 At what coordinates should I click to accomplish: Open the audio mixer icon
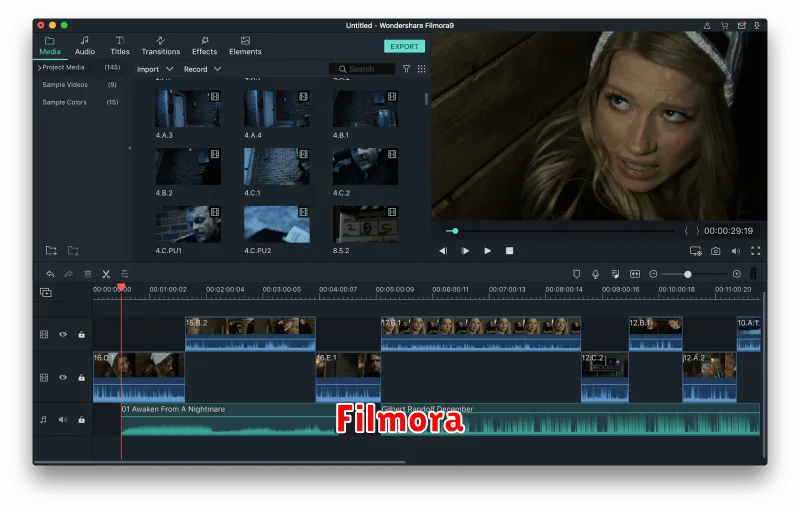(615, 274)
